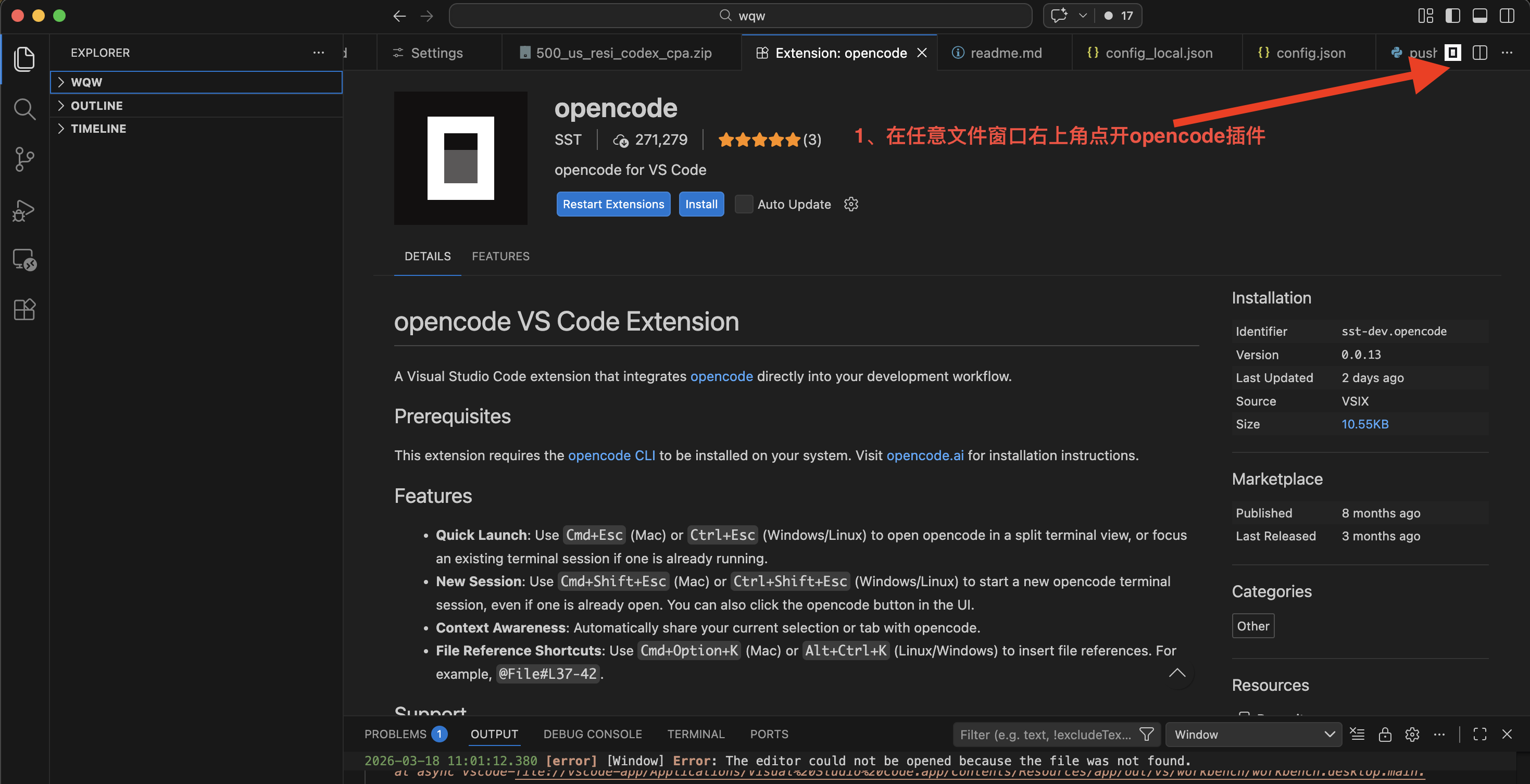This screenshot has width=1530, height=784.
Task: Switch to the FEATURES tab
Action: [x=500, y=256]
